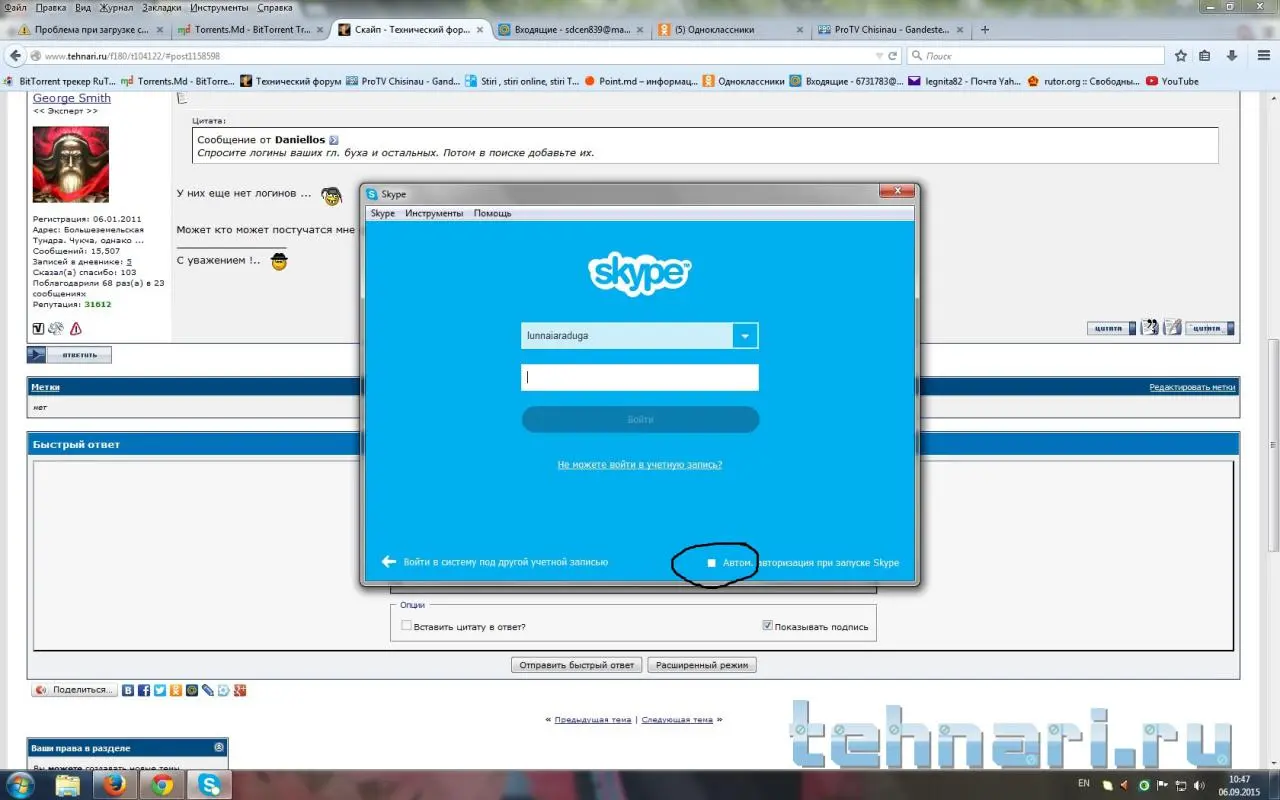The image size is (1280, 800).
Task: Reload the page with the refresh icon
Action: pos(893,56)
